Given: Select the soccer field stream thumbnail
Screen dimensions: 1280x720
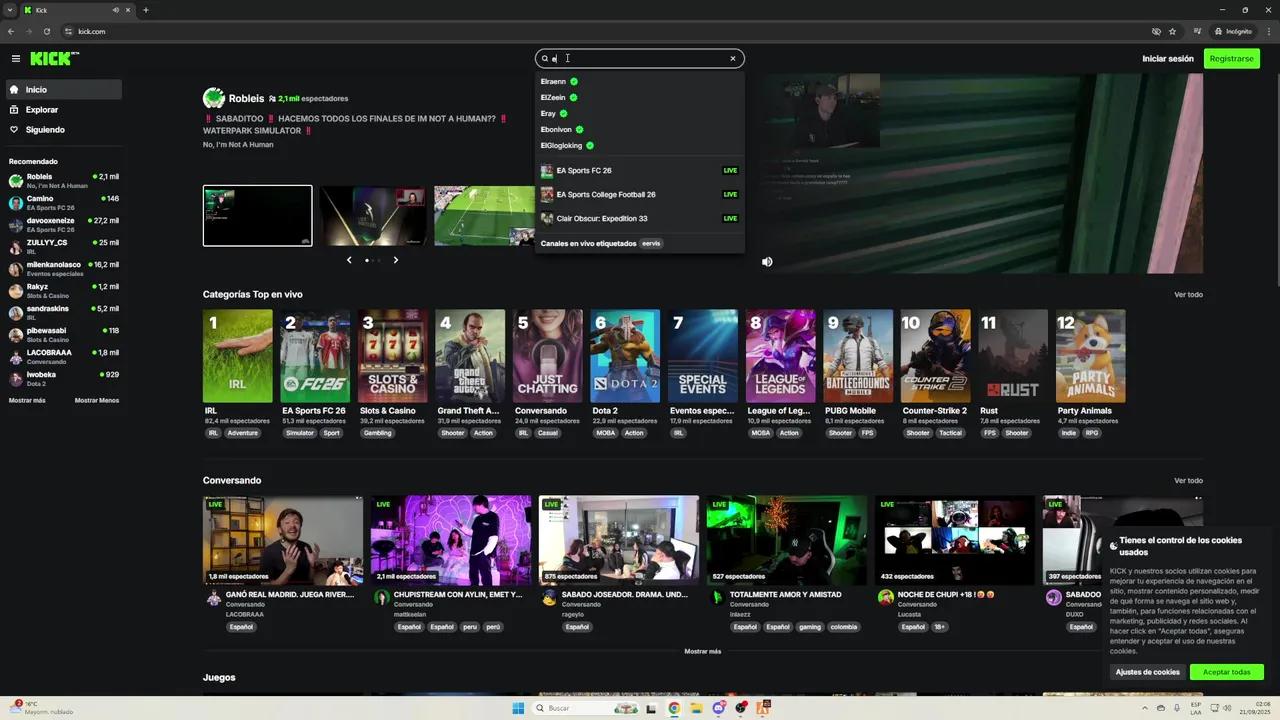Looking at the screenshot, I should (485, 215).
